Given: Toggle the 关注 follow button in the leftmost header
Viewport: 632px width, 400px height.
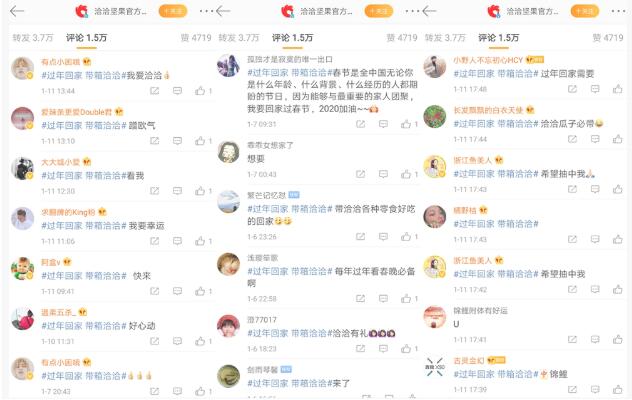Looking at the screenshot, I should click(173, 11).
